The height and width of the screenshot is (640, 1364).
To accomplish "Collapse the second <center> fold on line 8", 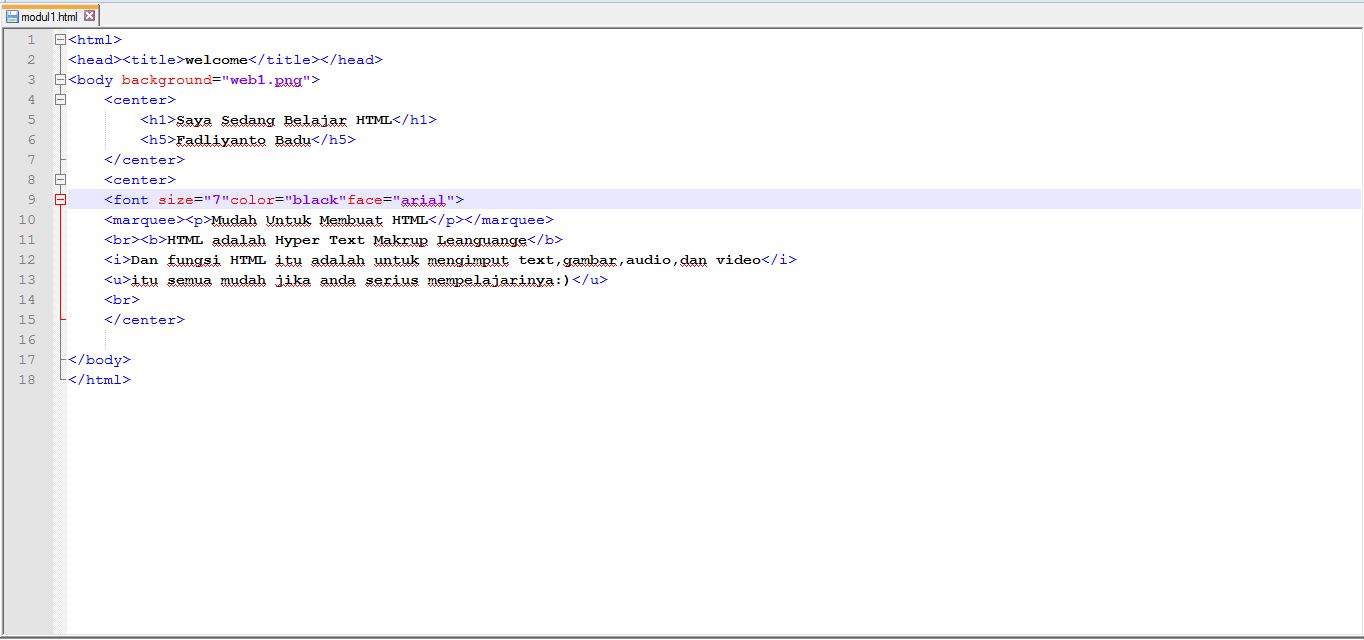I will point(60,179).
